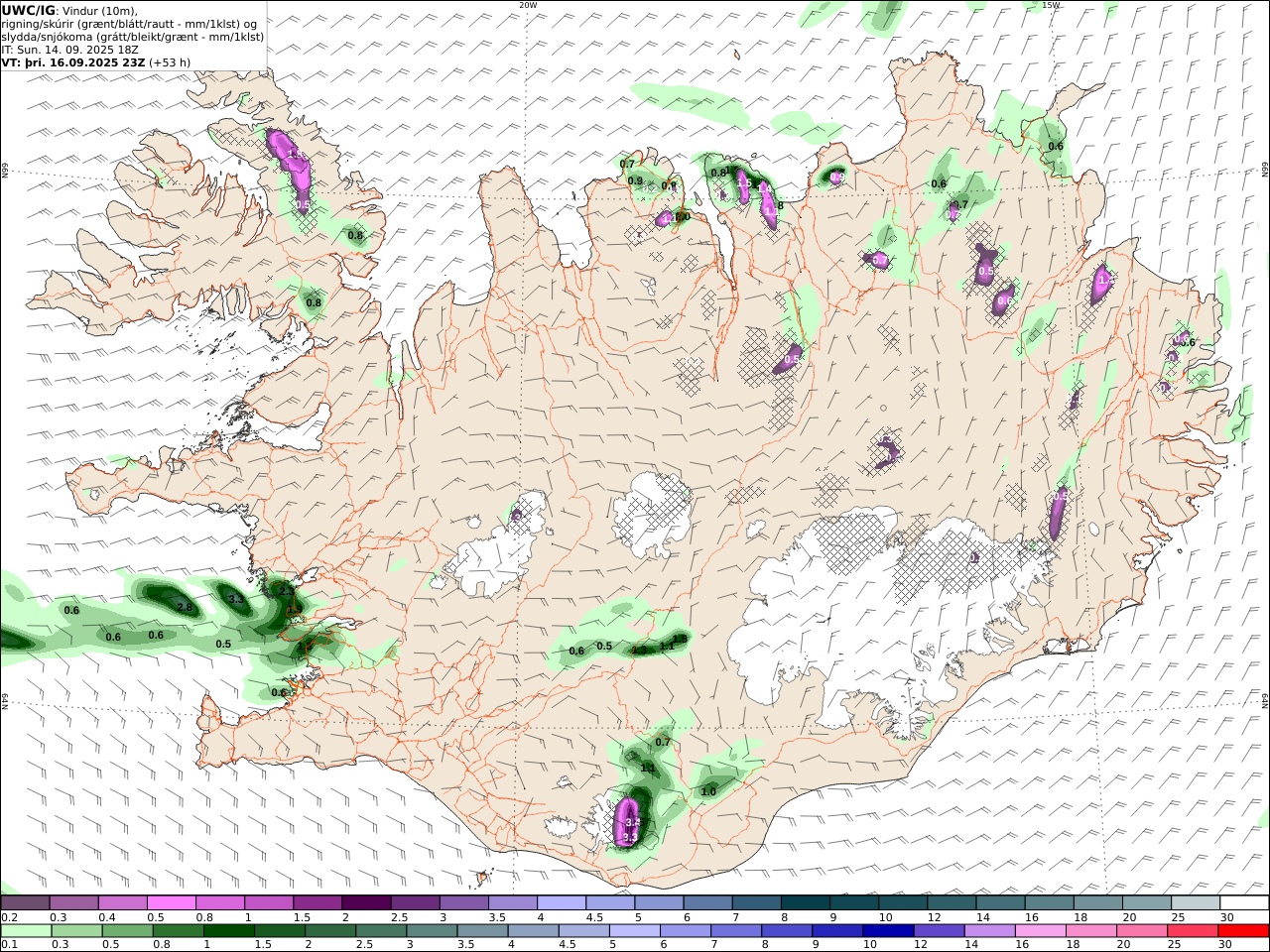The height and width of the screenshot is (952, 1270).
Task: Click the pale green 0.1 rain swatch
Action: click(26, 931)
